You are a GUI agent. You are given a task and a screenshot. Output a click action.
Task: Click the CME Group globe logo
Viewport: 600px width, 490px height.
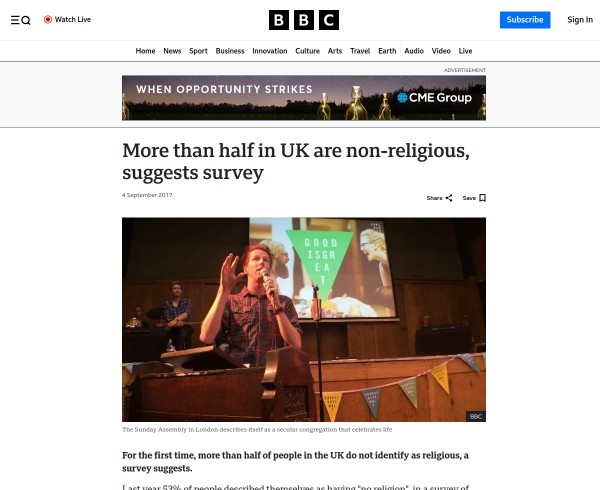pos(402,98)
